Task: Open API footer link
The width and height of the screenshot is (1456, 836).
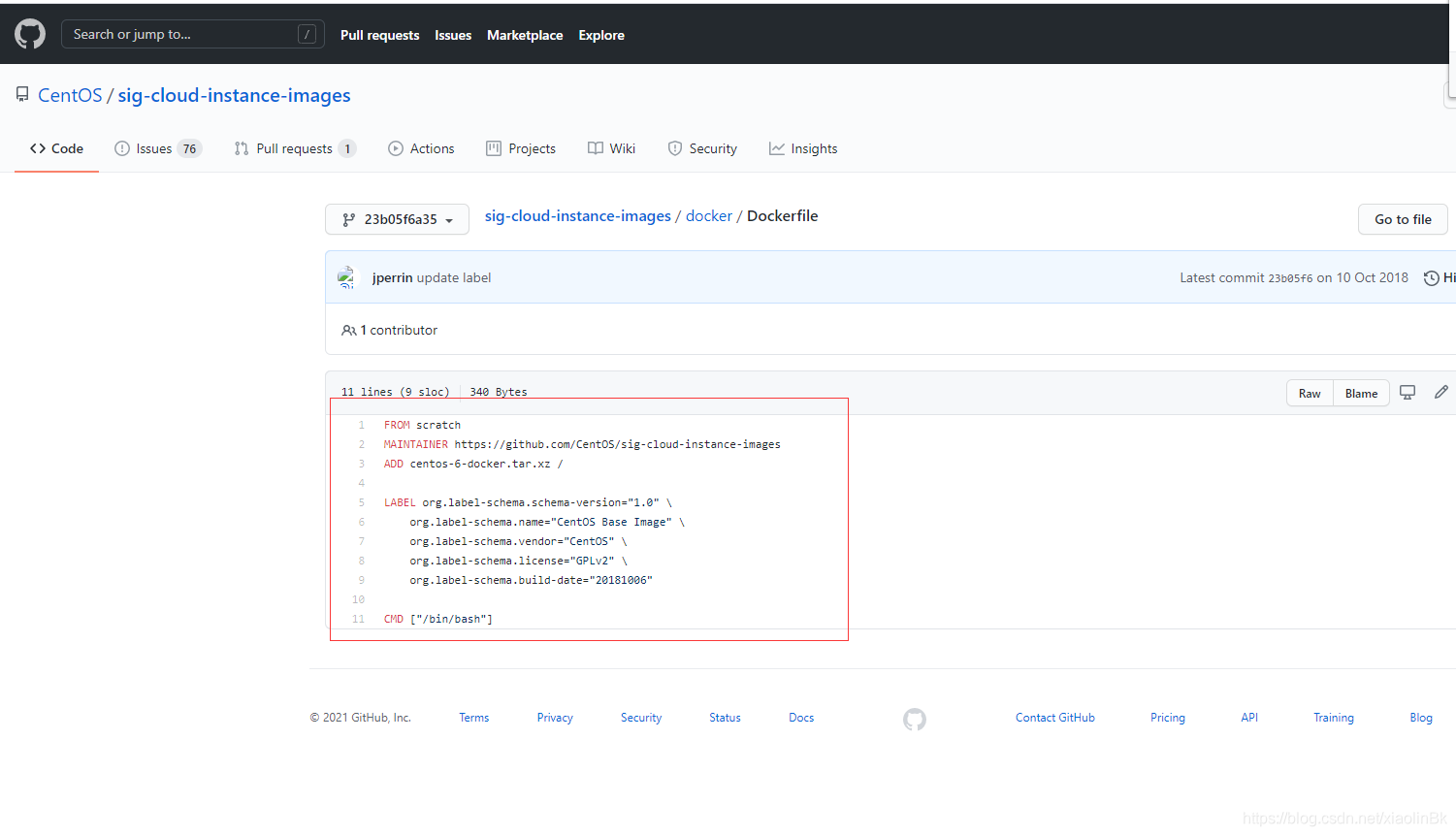Action: pos(1249,718)
